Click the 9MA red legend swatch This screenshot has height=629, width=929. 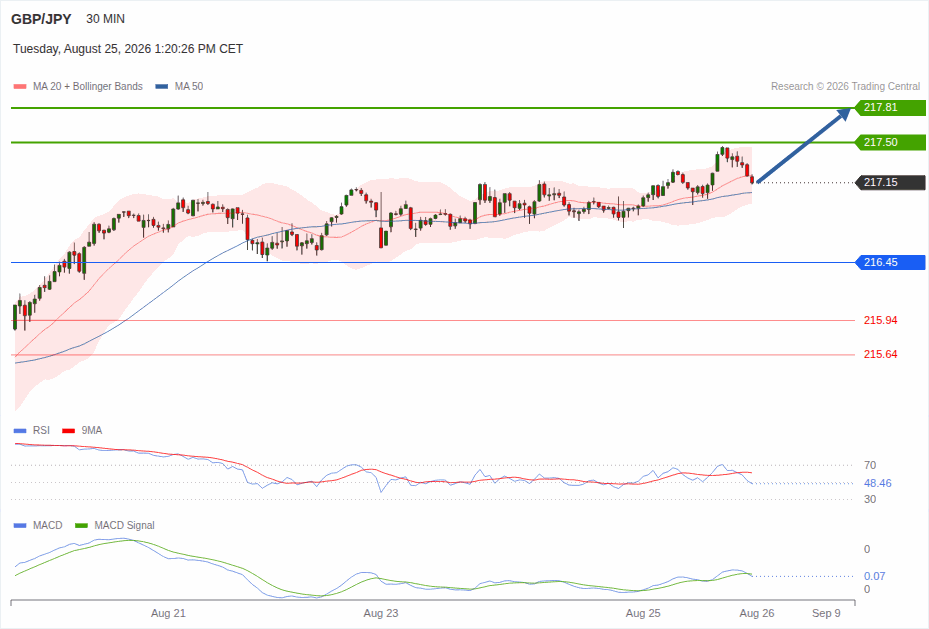69,431
